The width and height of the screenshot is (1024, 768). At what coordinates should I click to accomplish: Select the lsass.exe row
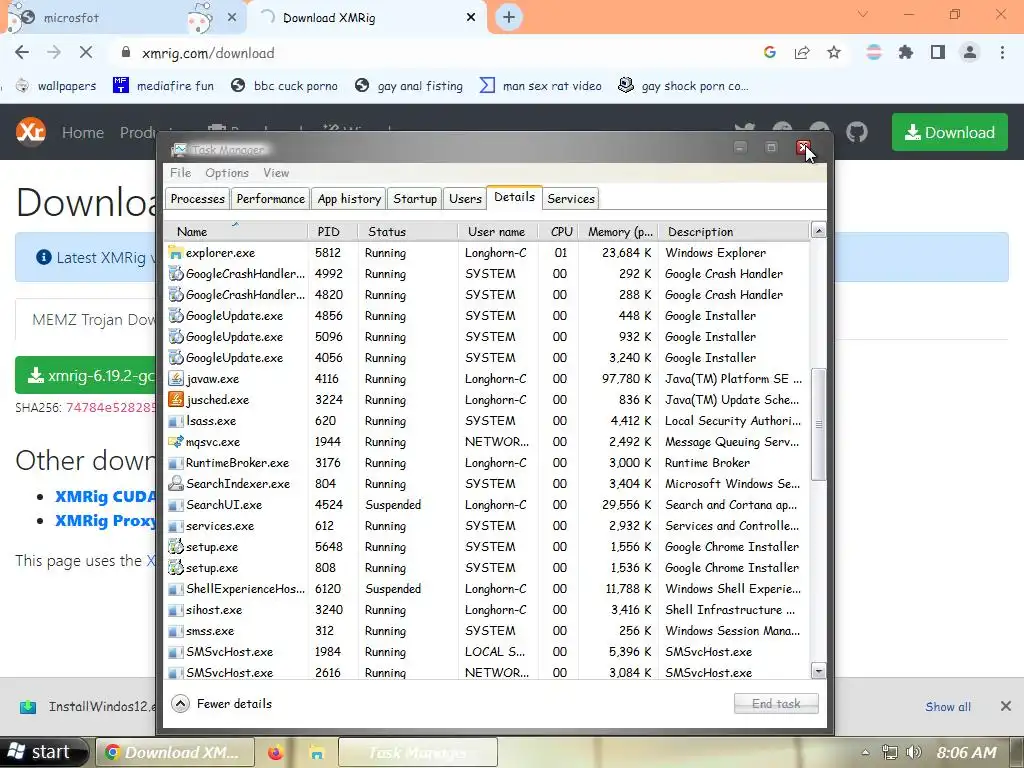click(487, 421)
